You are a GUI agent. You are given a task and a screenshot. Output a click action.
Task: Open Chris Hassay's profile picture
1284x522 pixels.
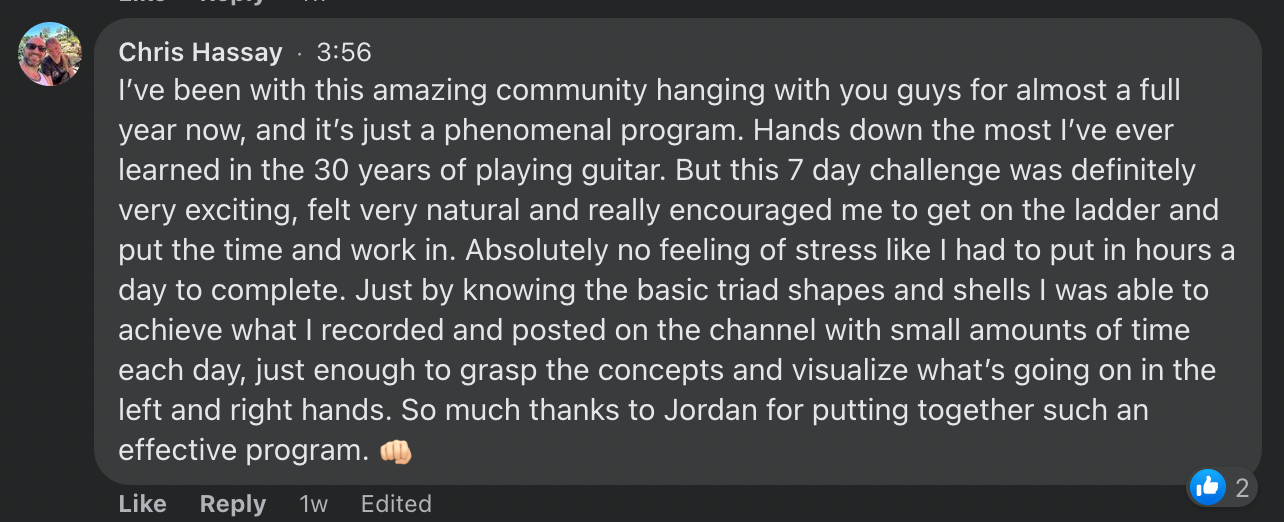[50, 54]
